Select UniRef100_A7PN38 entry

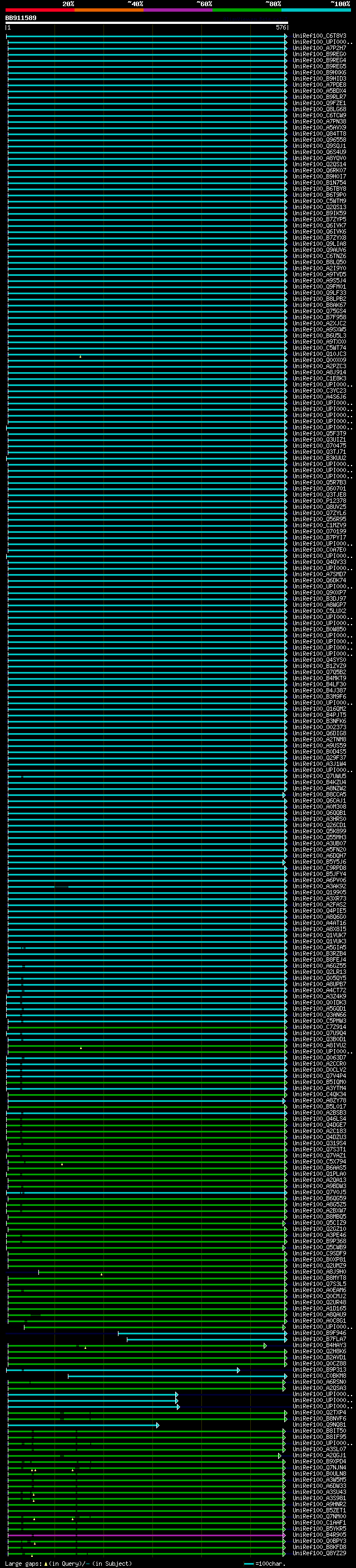coord(319,121)
